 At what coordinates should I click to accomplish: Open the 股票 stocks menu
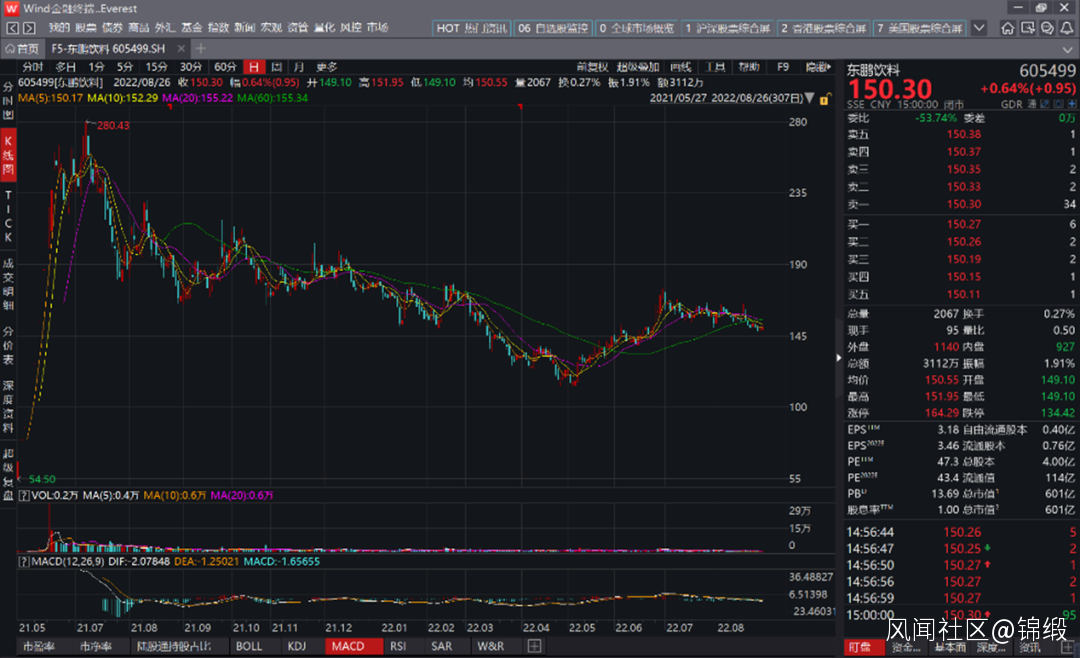point(85,28)
